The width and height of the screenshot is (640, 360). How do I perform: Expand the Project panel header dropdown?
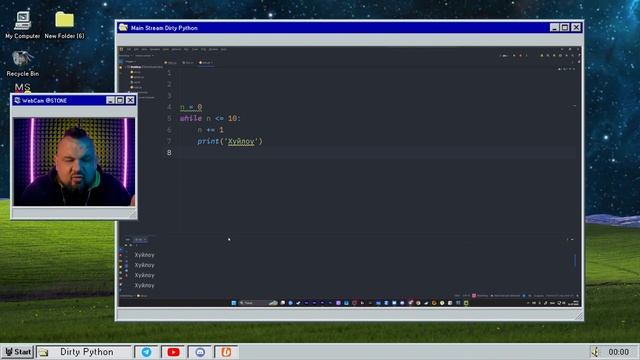click(131, 62)
